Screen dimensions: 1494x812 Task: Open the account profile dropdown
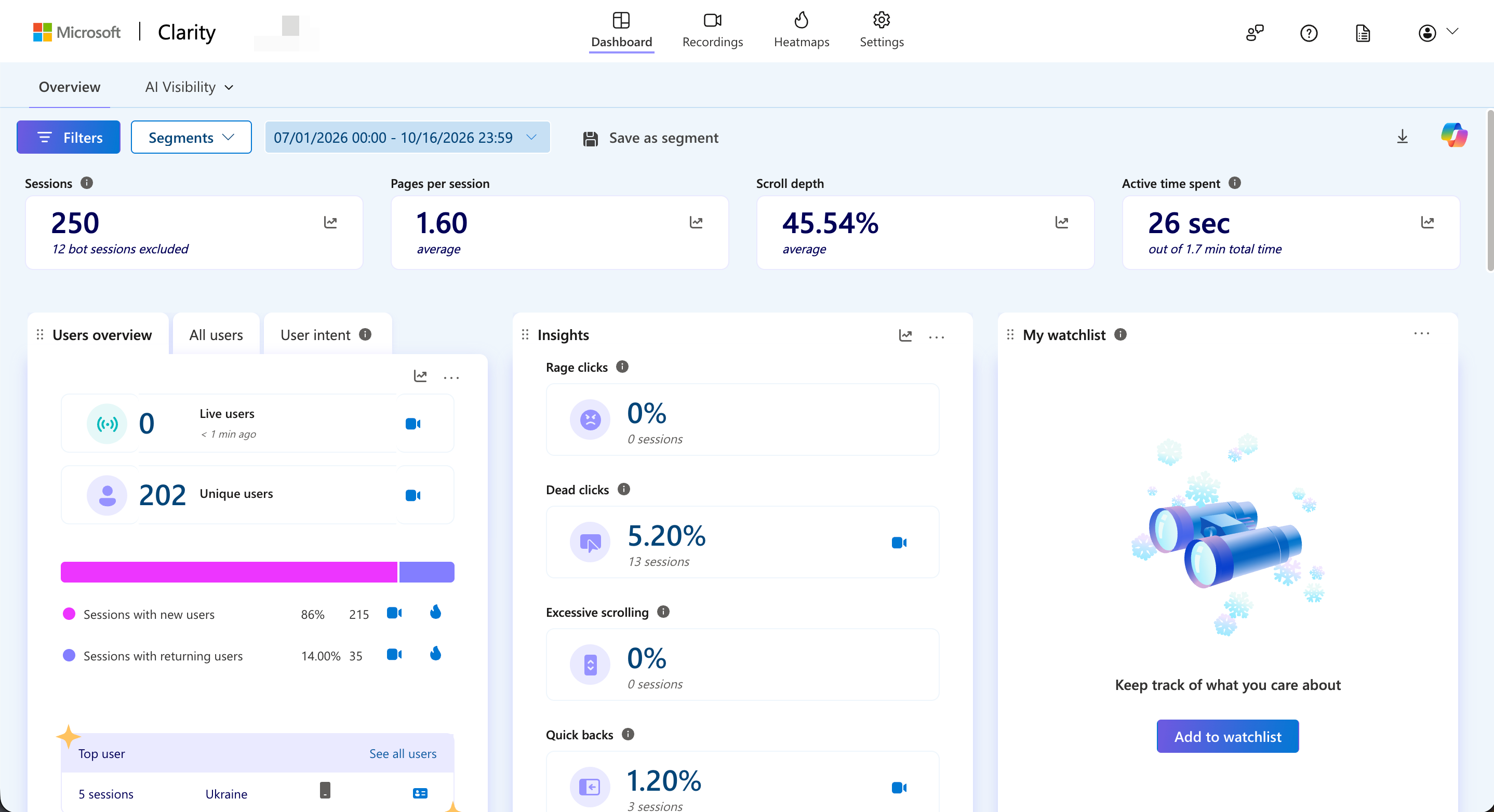[x=1438, y=33]
